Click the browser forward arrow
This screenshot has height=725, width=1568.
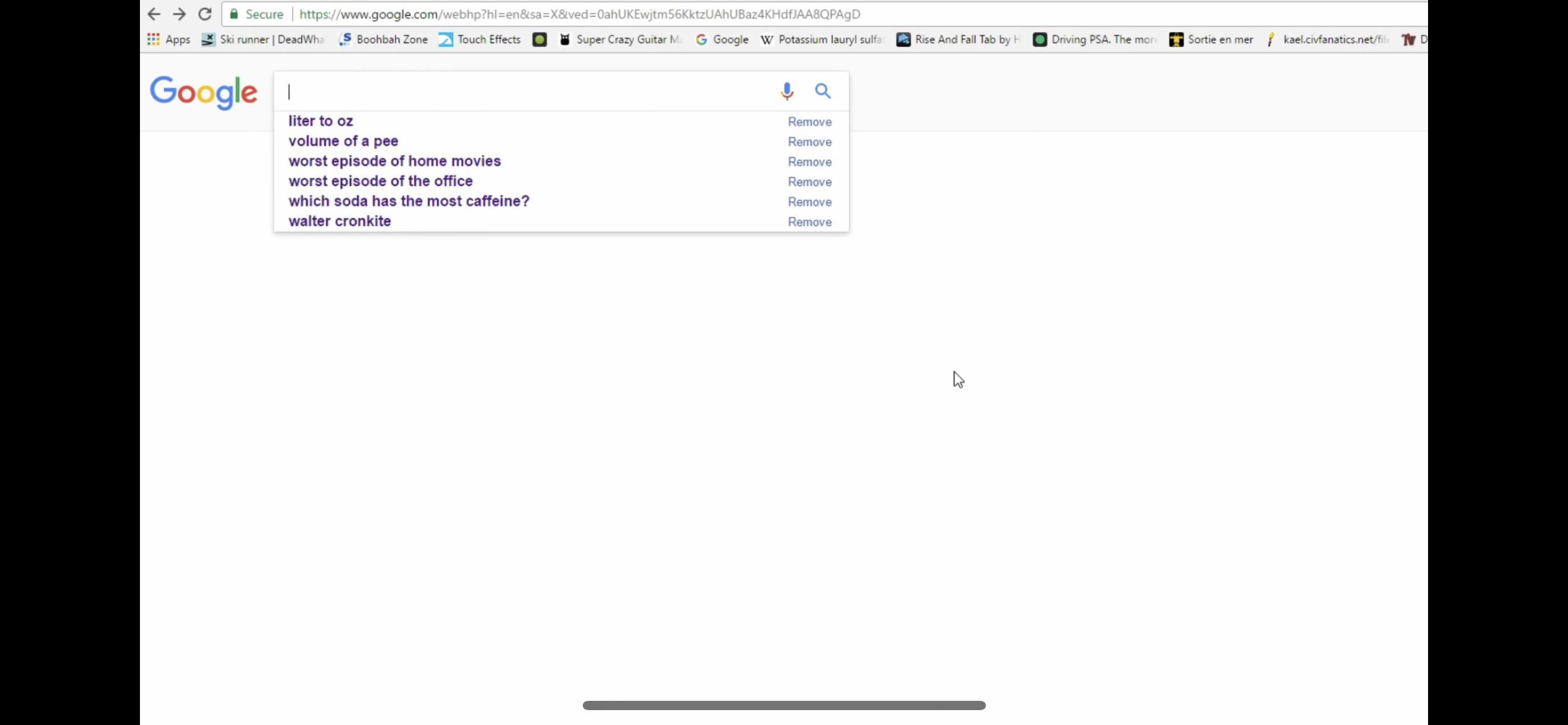(x=179, y=14)
